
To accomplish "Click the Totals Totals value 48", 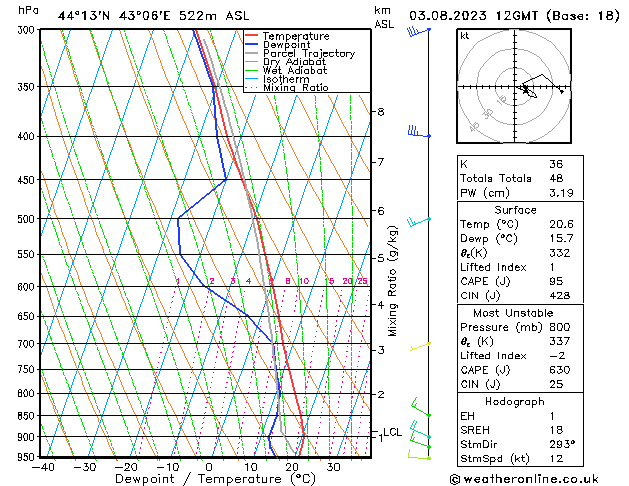I will (x=556, y=178).
